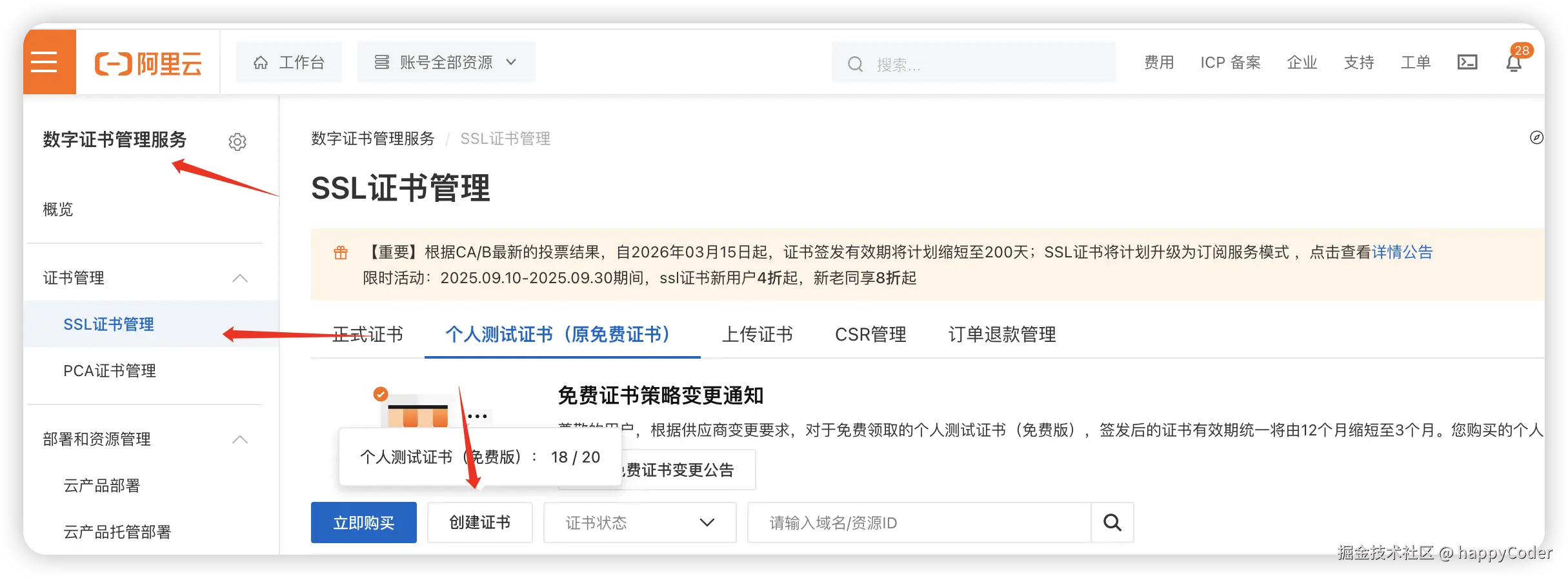1568x578 pixels.
Task: Click the gift icon in the notice banner
Action: coord(341,252)
